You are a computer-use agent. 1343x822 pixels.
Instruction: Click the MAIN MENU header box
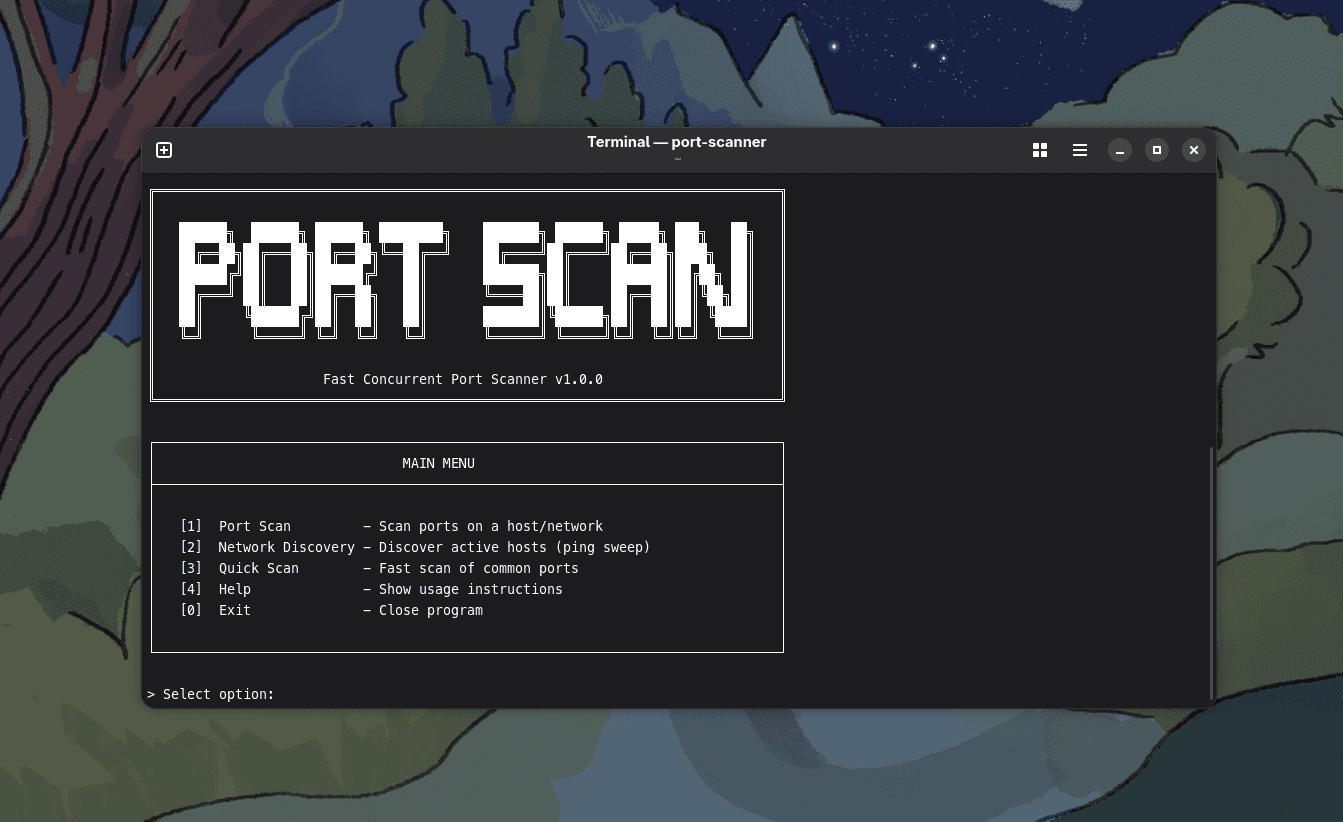tap(438, 463)
